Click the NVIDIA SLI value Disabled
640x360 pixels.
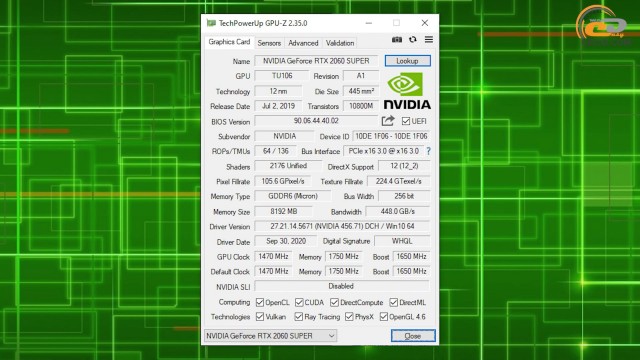[x=342, y=286]
